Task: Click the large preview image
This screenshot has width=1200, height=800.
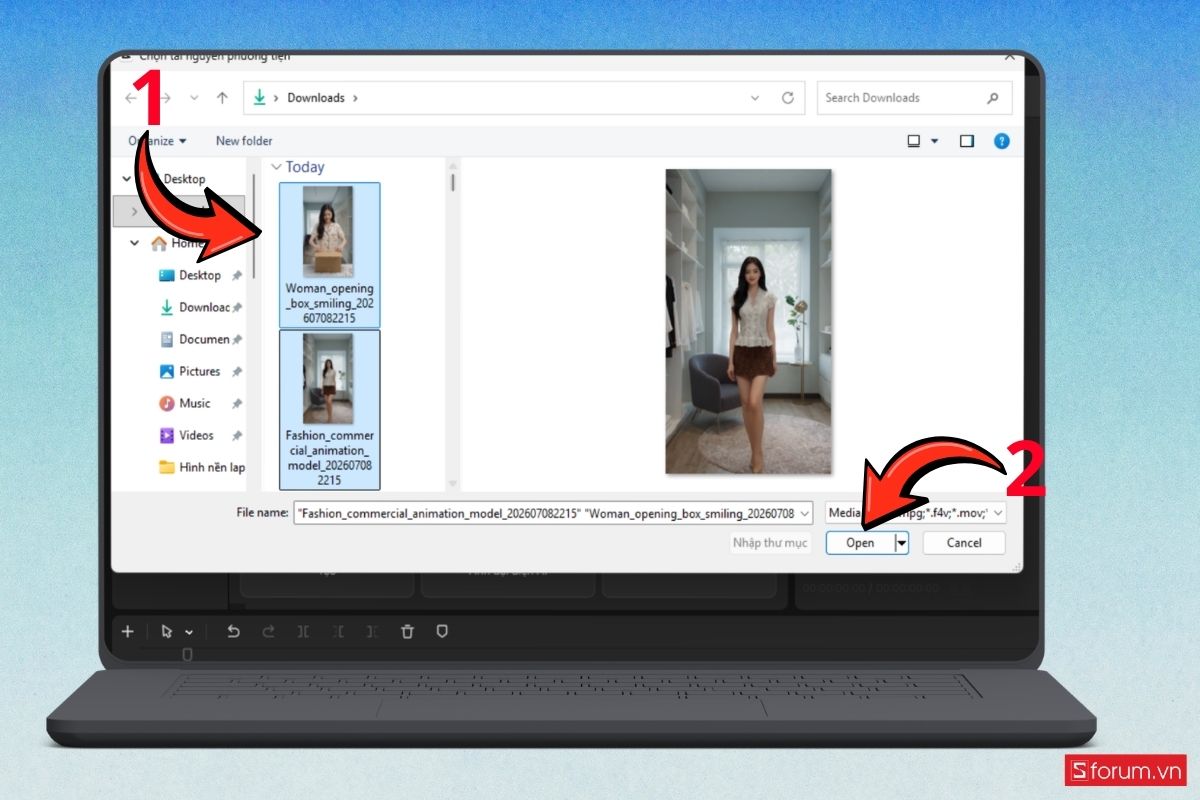Action: coord(748,321)
